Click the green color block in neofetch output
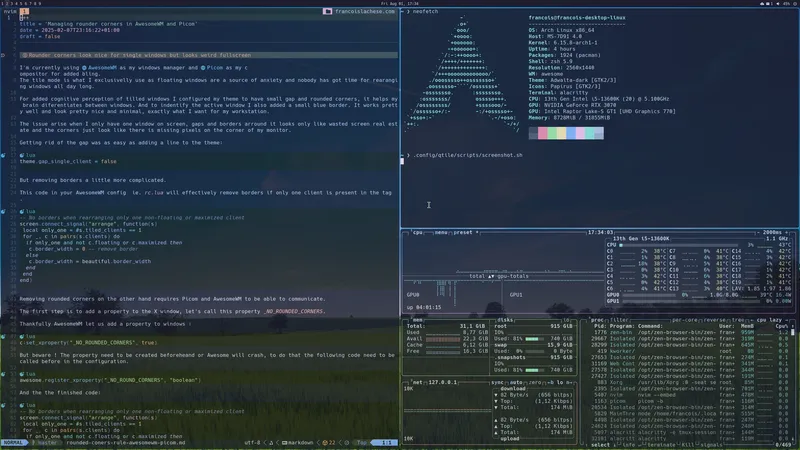This screenshot has width=800, height=450. tap(552, 133)
